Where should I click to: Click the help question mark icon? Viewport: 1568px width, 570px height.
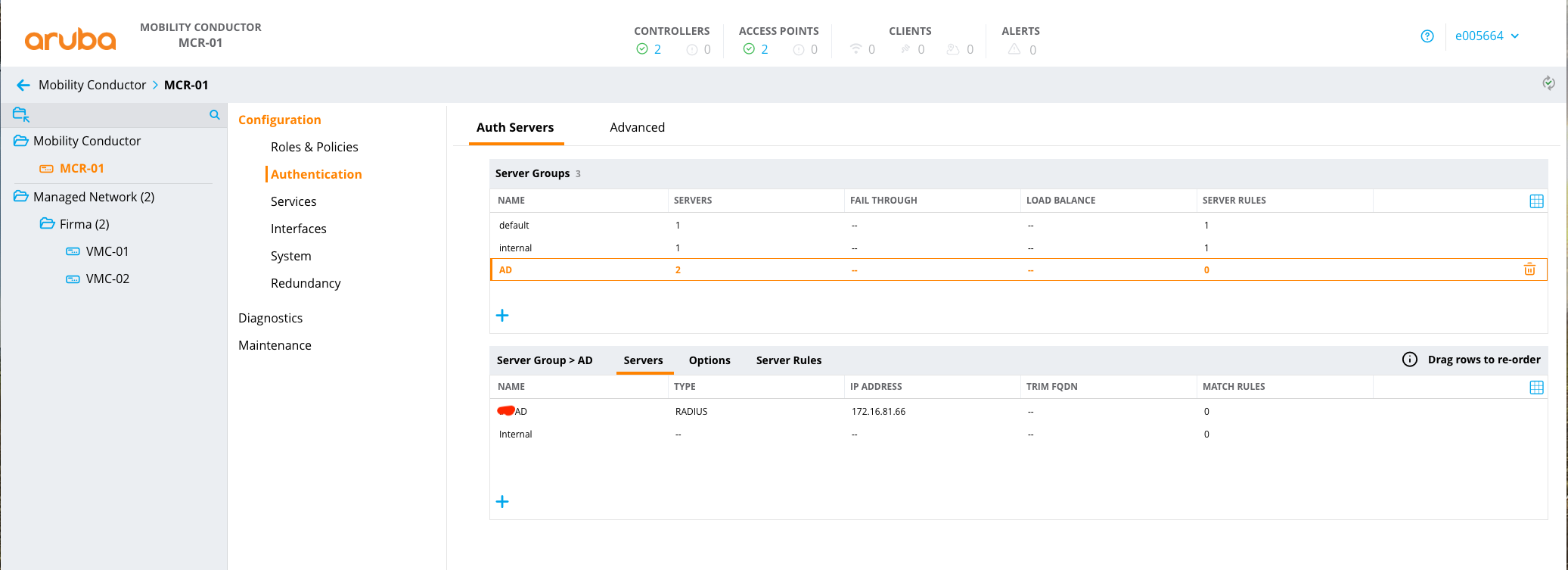click(x=1427, y=36)
